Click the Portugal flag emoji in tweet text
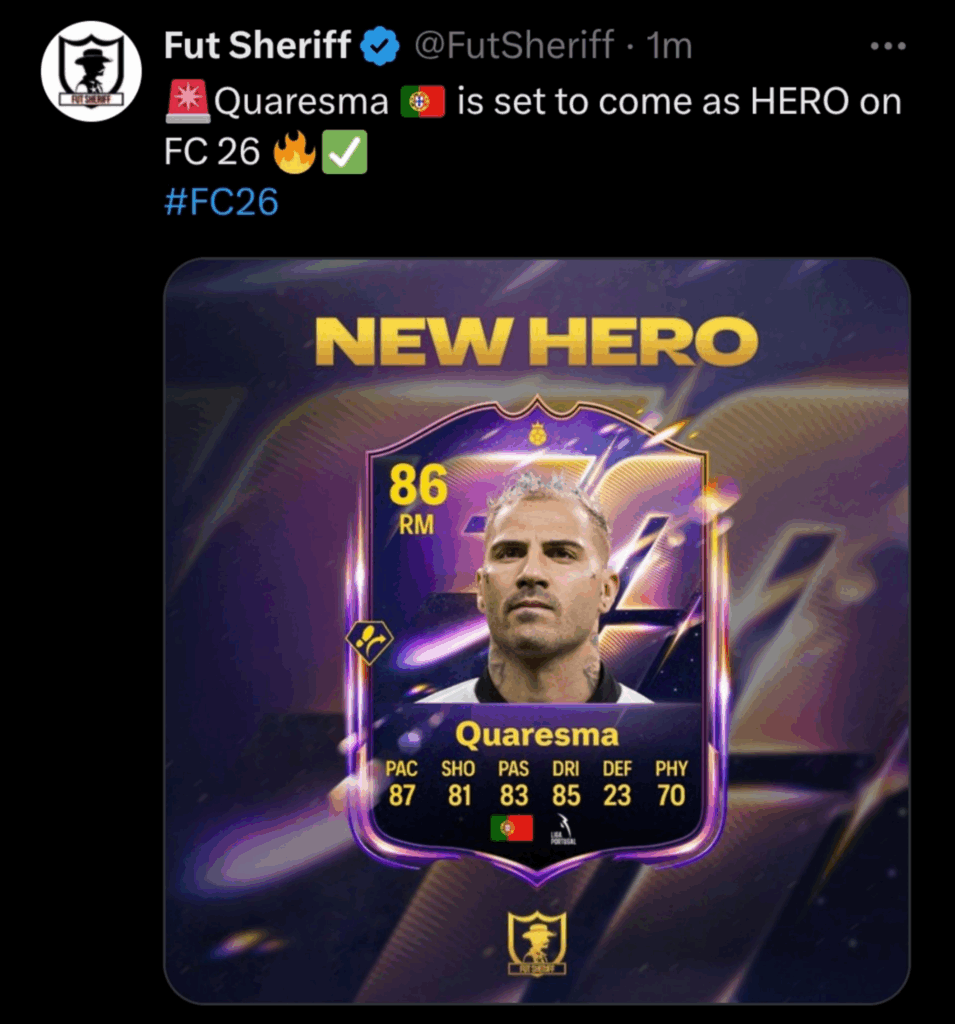Viewport: 955px width, 1024px height. click(x=423, y=102)
